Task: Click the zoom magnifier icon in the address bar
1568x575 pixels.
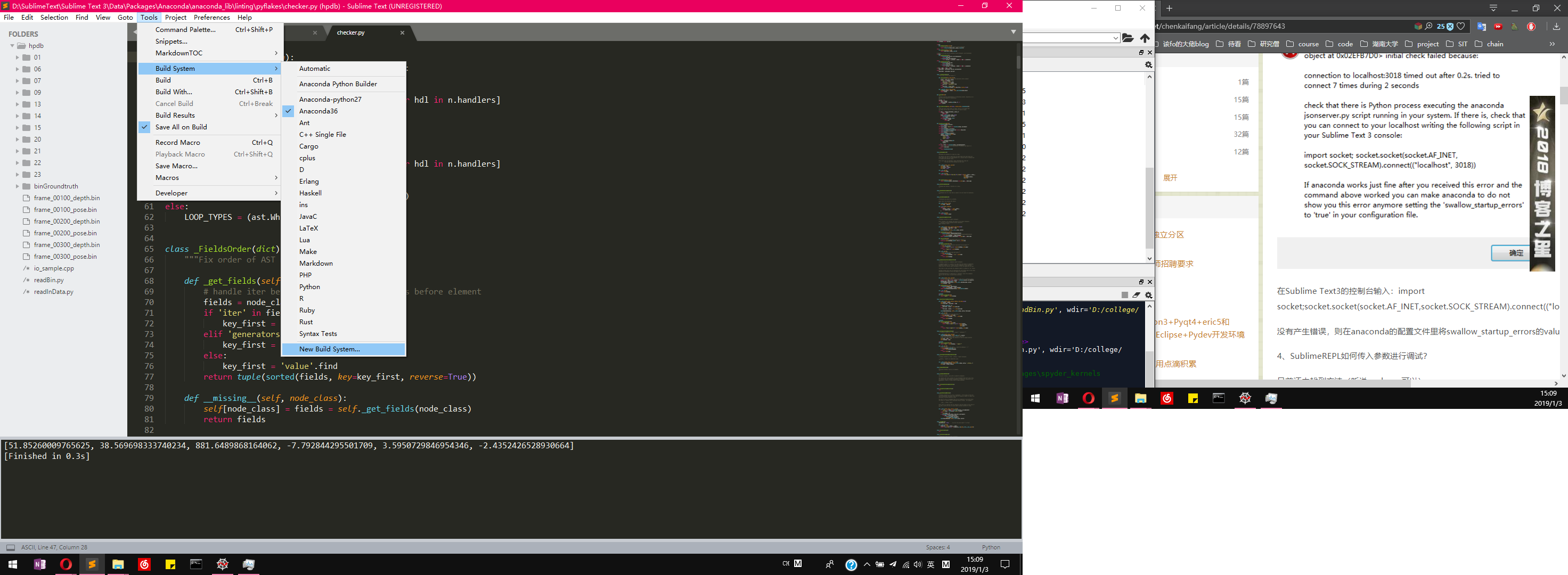Action: (x=1428, y=26)
